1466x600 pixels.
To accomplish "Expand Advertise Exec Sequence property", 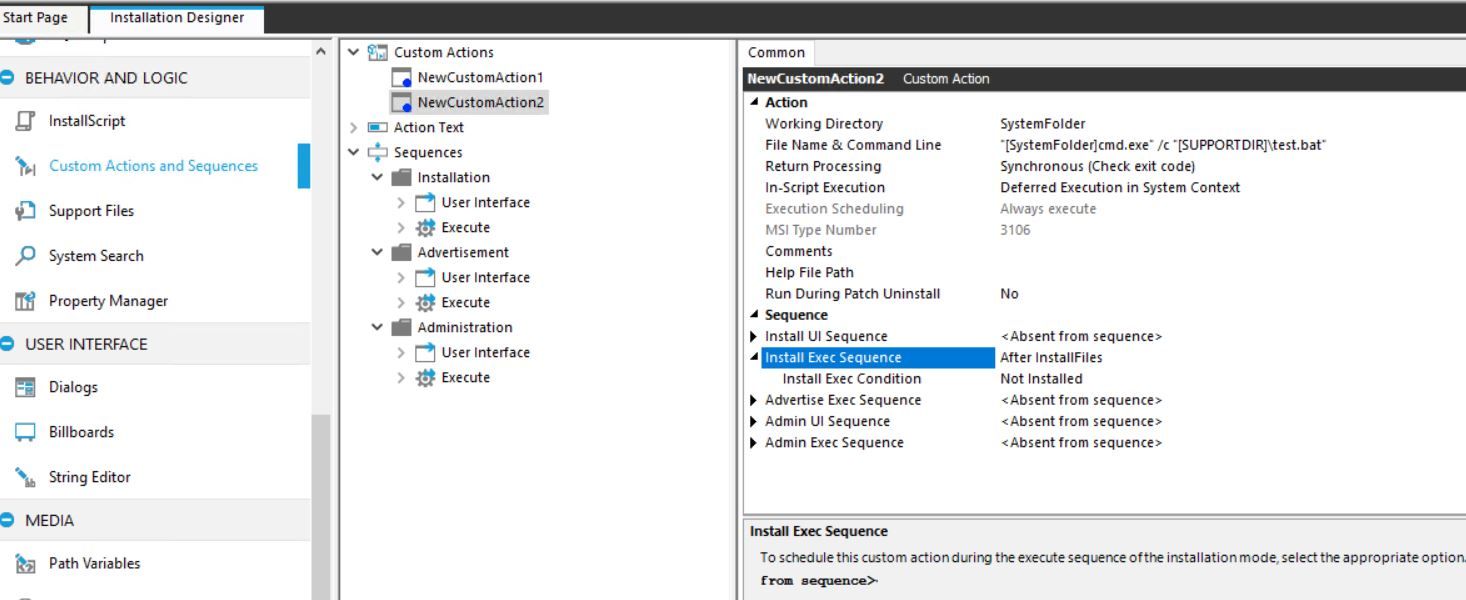I will point(753,400).
